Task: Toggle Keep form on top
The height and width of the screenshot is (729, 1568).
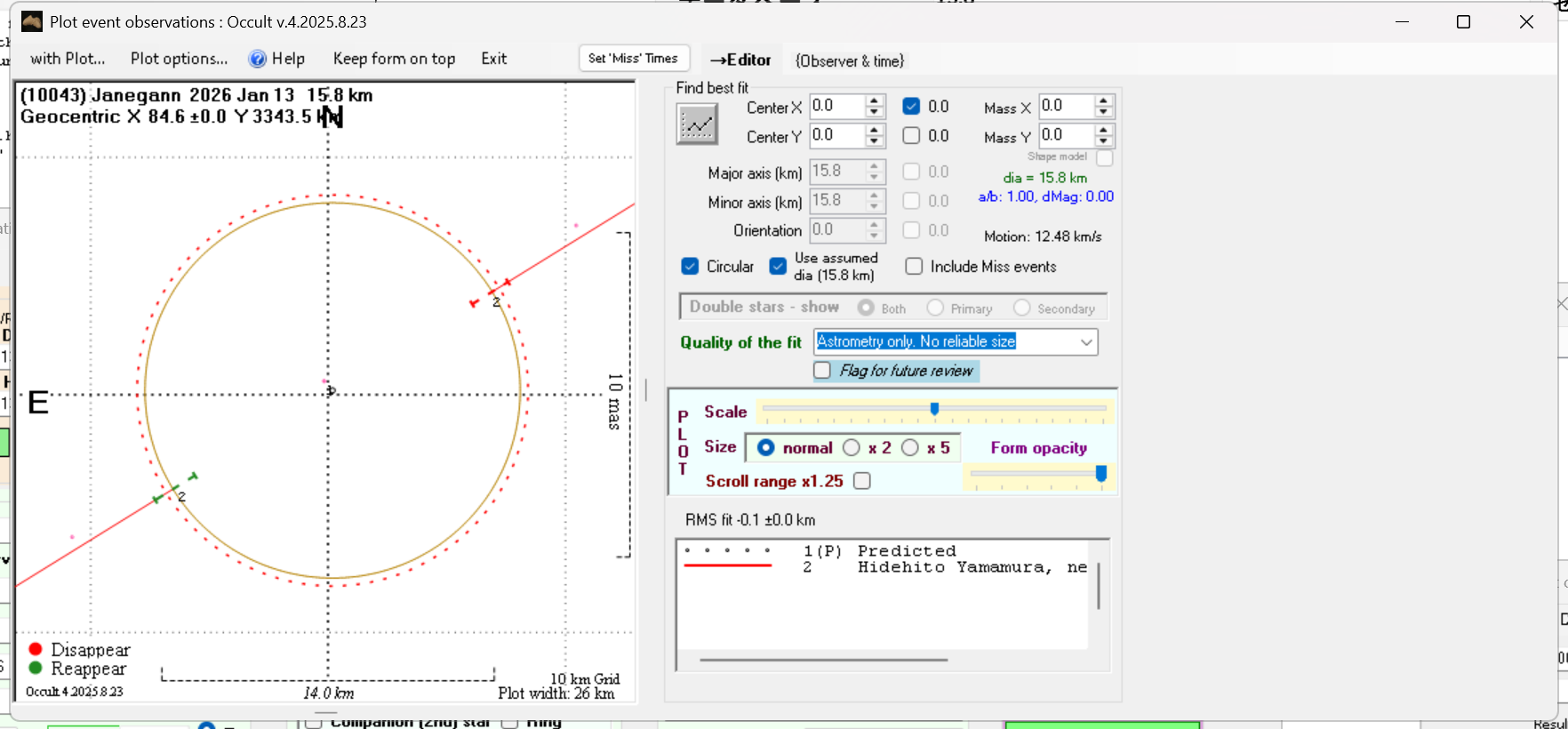Action: pos(394,59)
